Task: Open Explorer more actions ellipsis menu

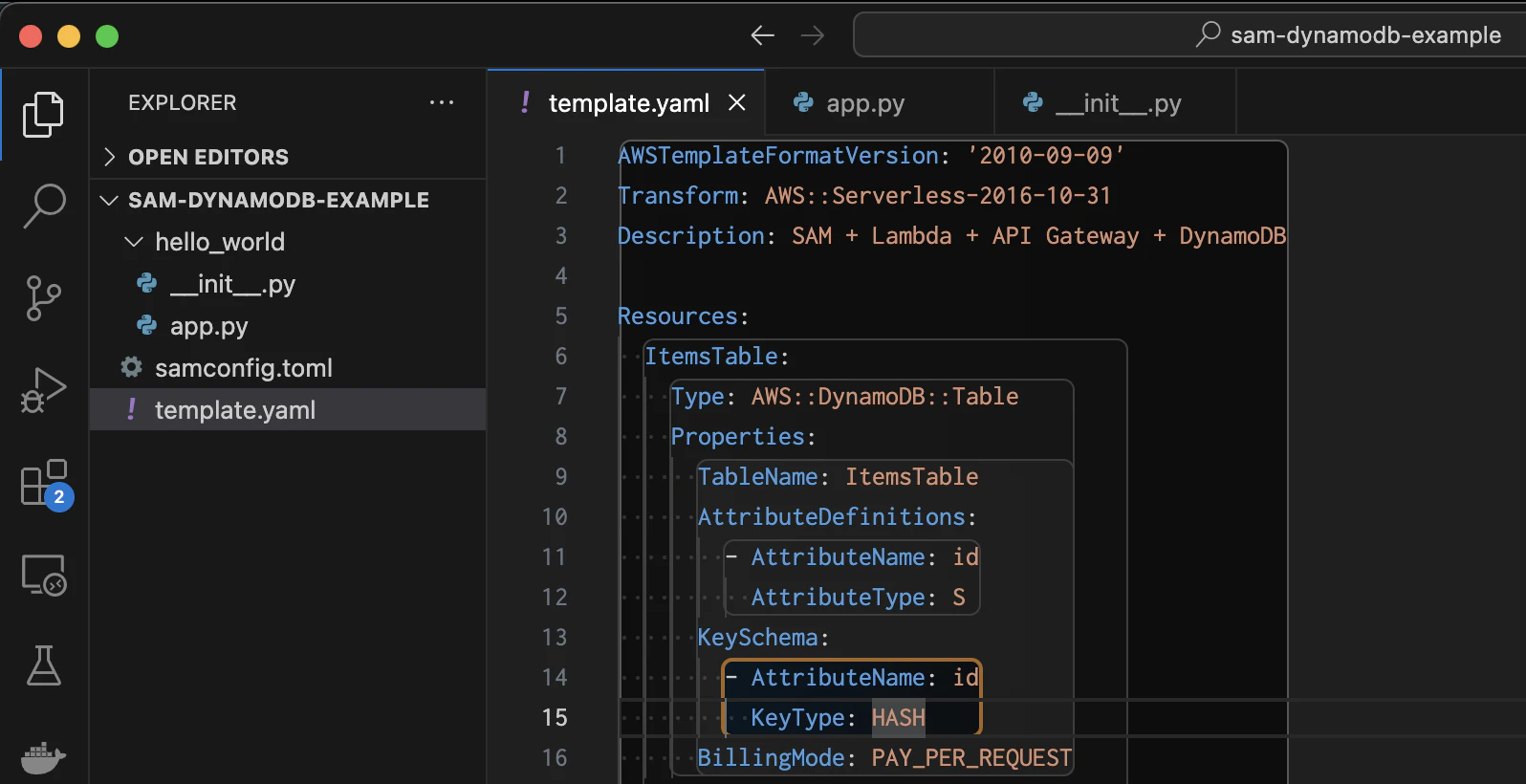Action: pyautogui.click(x=442, y=102)
